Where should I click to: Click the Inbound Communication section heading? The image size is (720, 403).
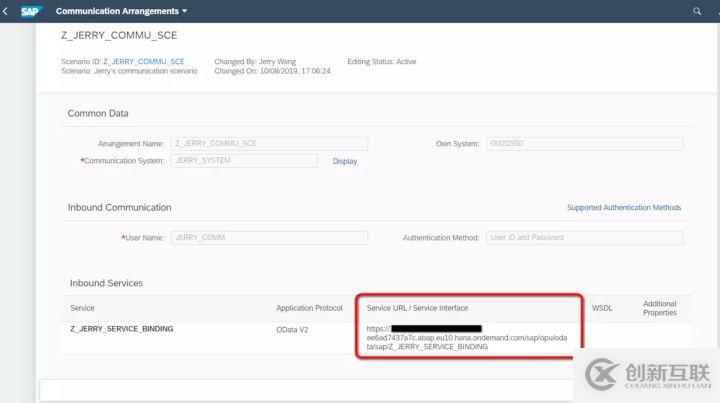pos(119,207)
